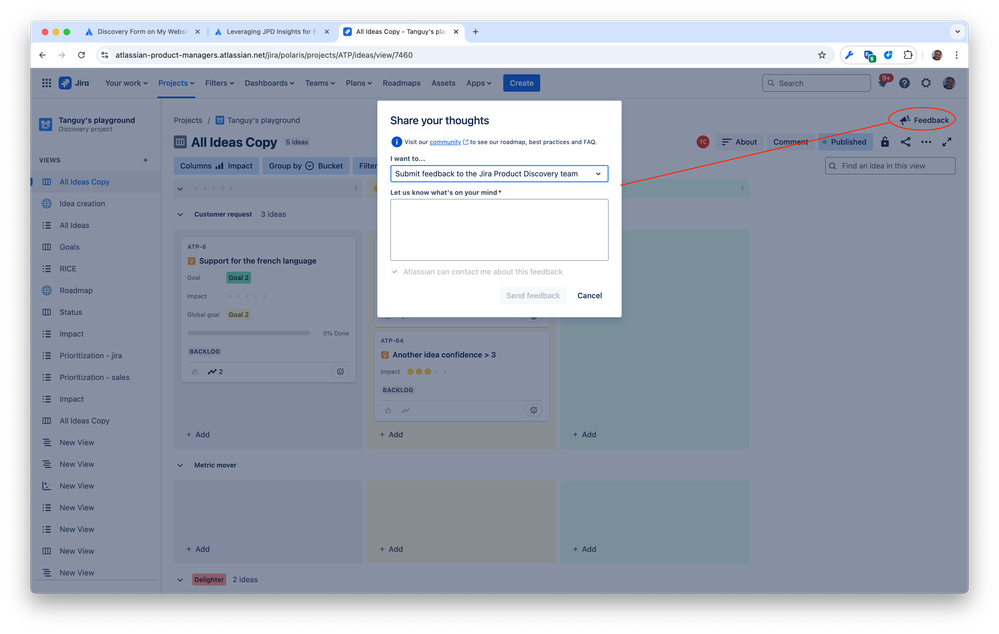Viewport: 999px width, 634px height.
Task: Toggle the Published status chip
Action: (x=844, y=141)
